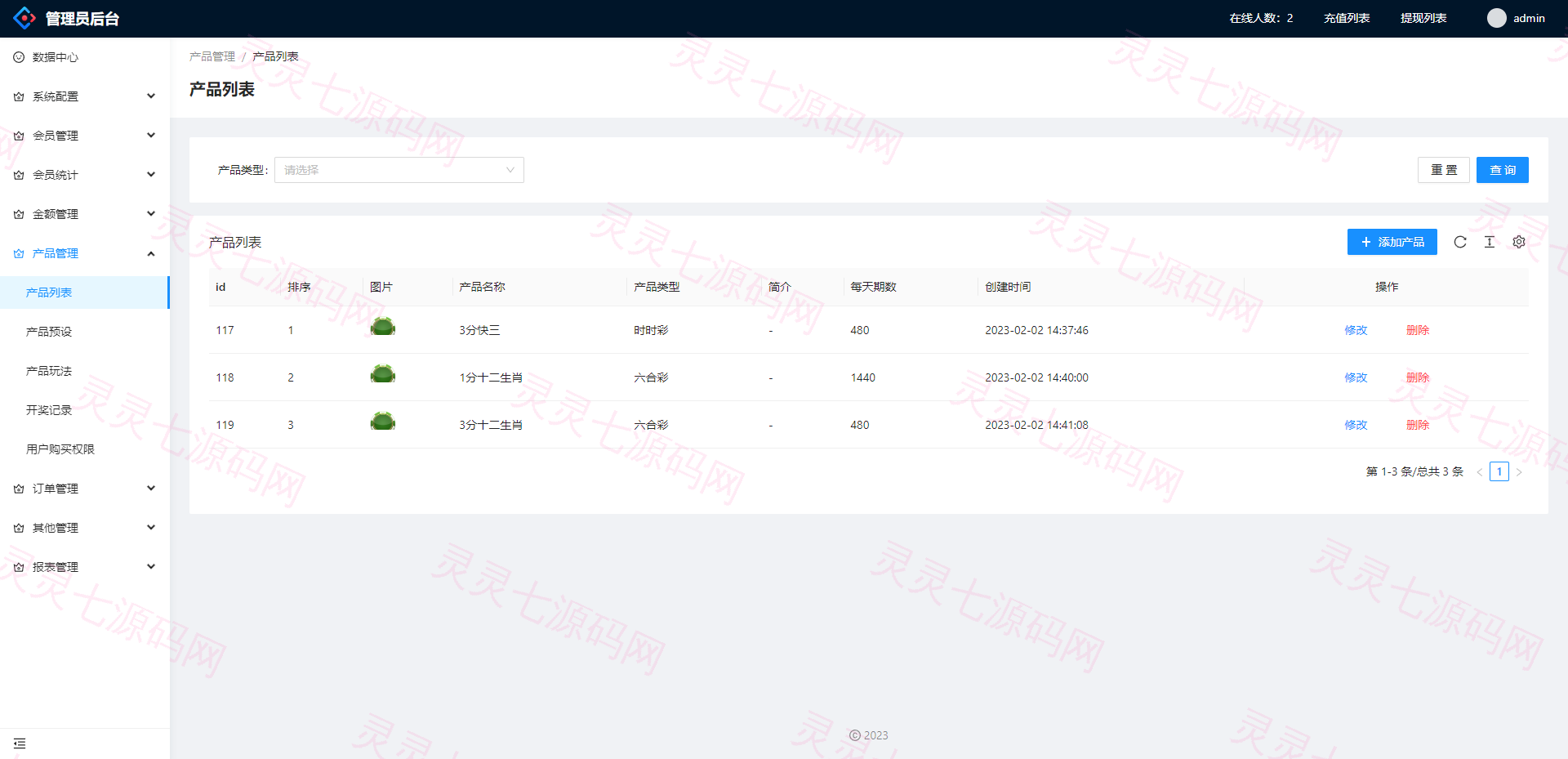Image resolution: width=1568 pixels, height=759 pixels.
Task: Click 删除 for product id 119
Action: 1418,425
